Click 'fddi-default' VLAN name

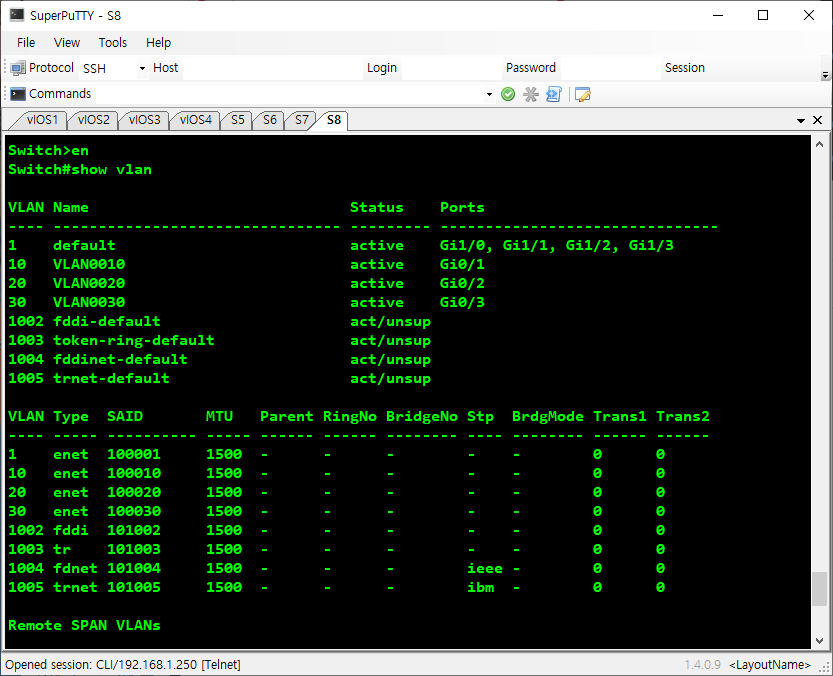(x=107, y=322)
